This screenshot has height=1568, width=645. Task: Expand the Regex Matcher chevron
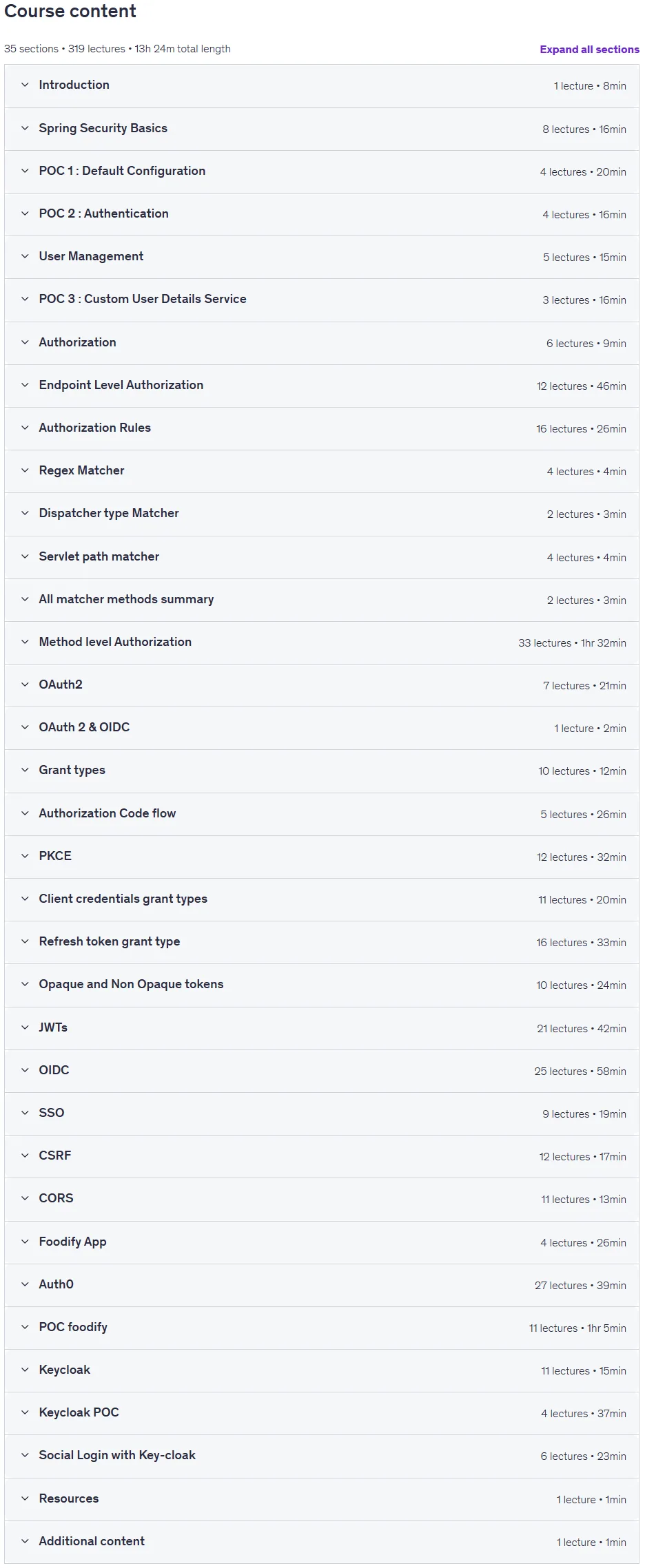[25, 470]
